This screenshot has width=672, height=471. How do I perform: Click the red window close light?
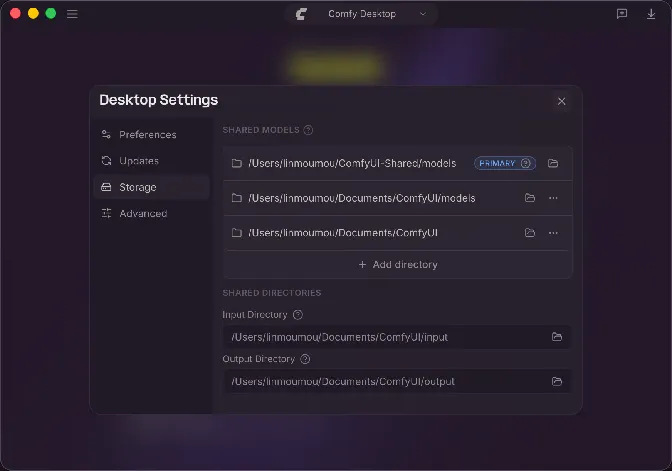point(15,14)
